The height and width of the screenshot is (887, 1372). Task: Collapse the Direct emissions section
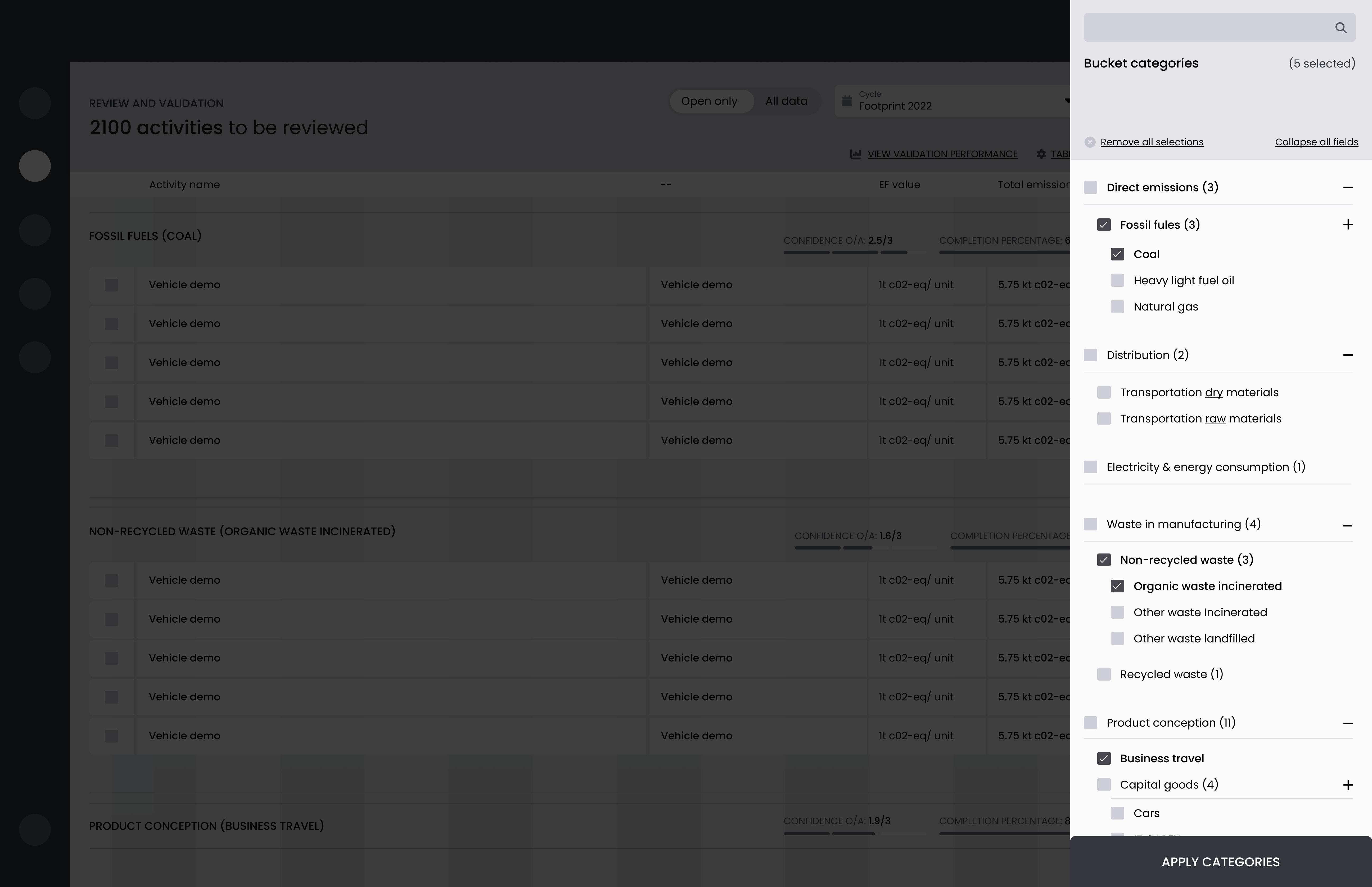(1347, 187)
